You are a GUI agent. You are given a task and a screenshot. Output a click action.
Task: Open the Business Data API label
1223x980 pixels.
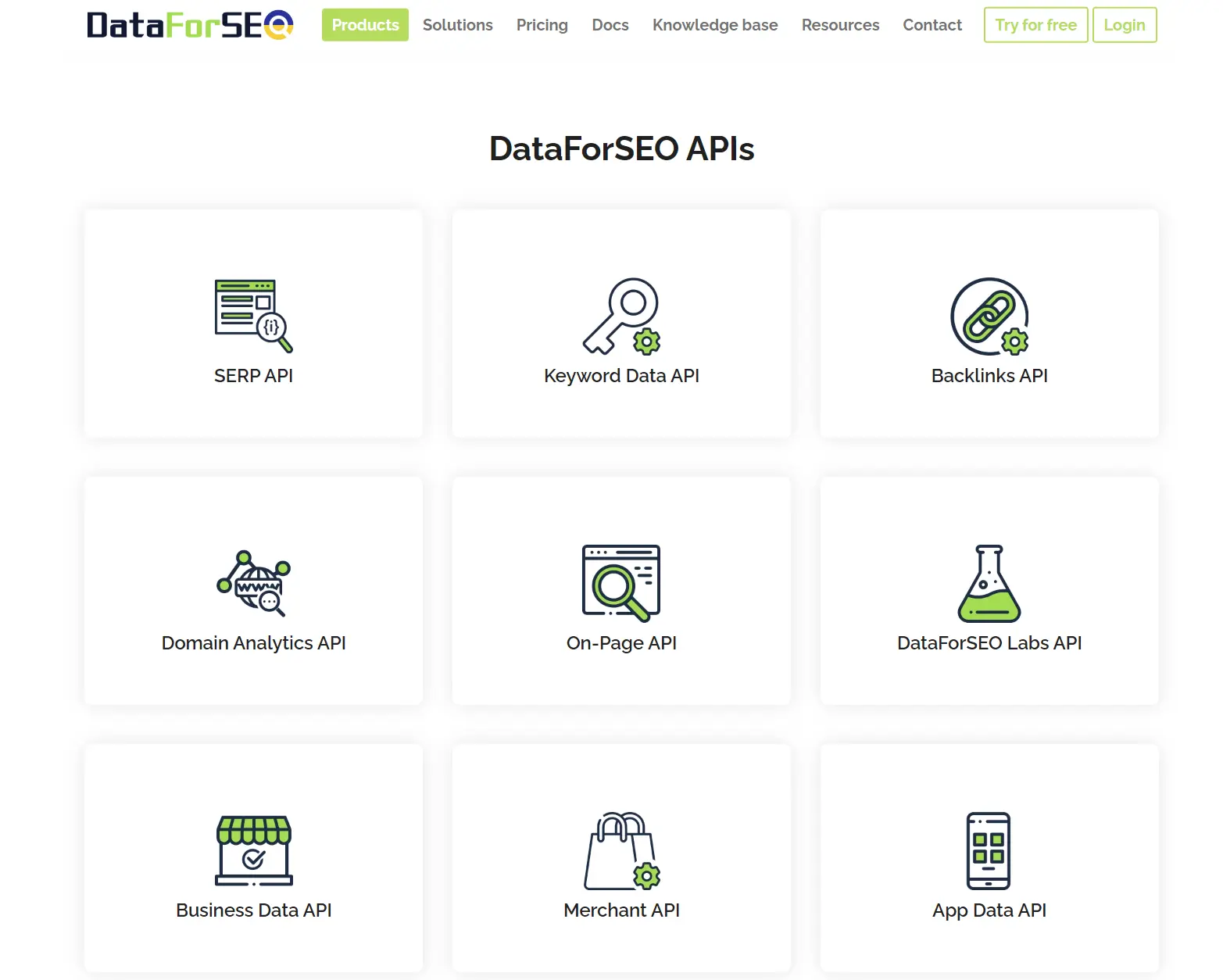point(254,910)
